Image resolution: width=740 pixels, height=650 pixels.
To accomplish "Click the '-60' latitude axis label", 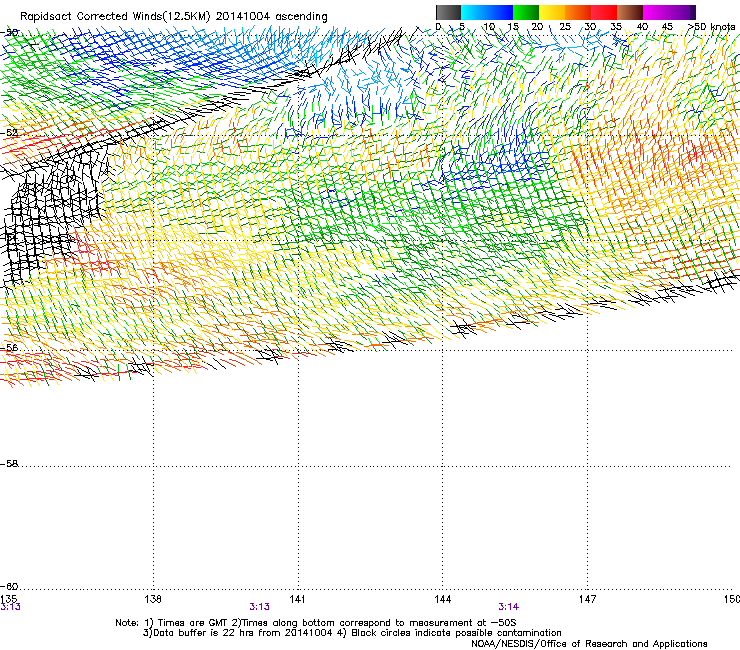I will point(9,587).
